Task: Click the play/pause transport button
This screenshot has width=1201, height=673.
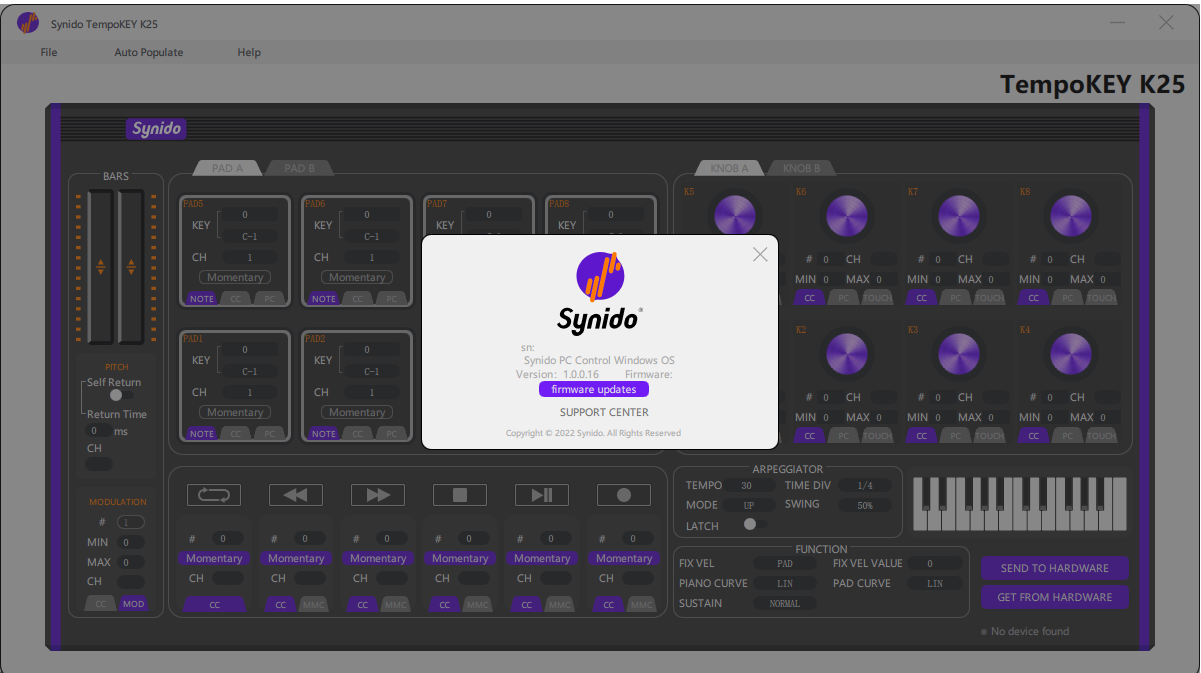Action: click(x=541, y=495)
